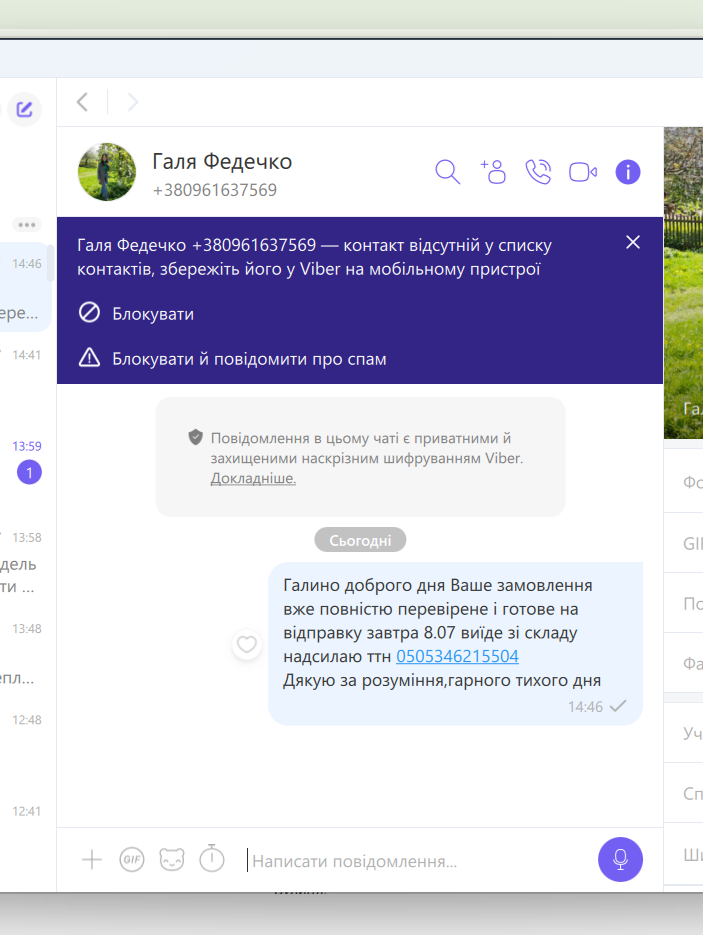Click the unread badge showing 1
Image resolution: width=703 pixels, height=935 pixels.
coord(29,472)
